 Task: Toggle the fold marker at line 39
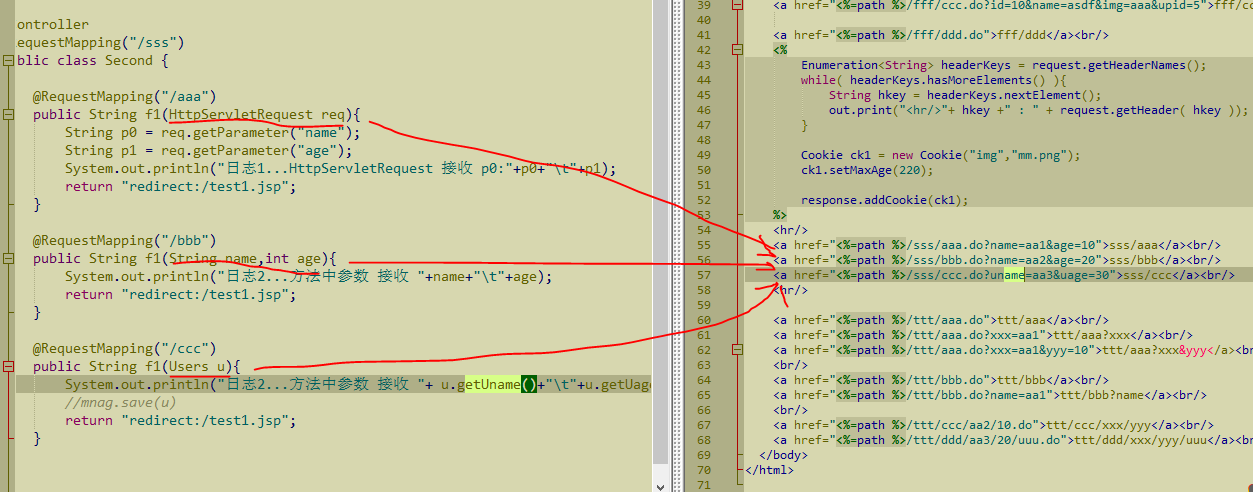737,6
